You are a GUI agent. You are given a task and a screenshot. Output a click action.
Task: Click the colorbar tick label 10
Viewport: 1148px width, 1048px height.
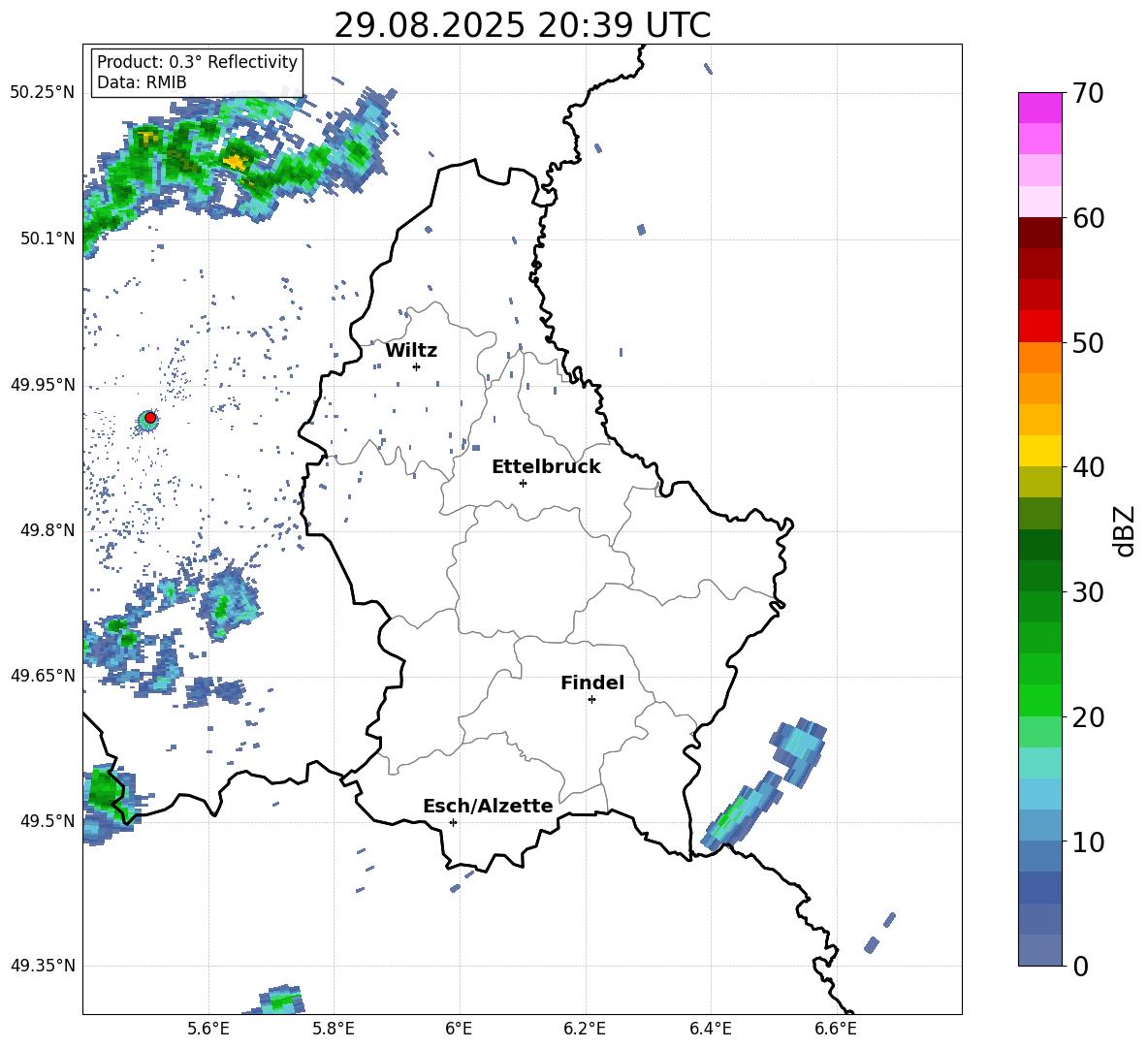tap(1088, 842)
